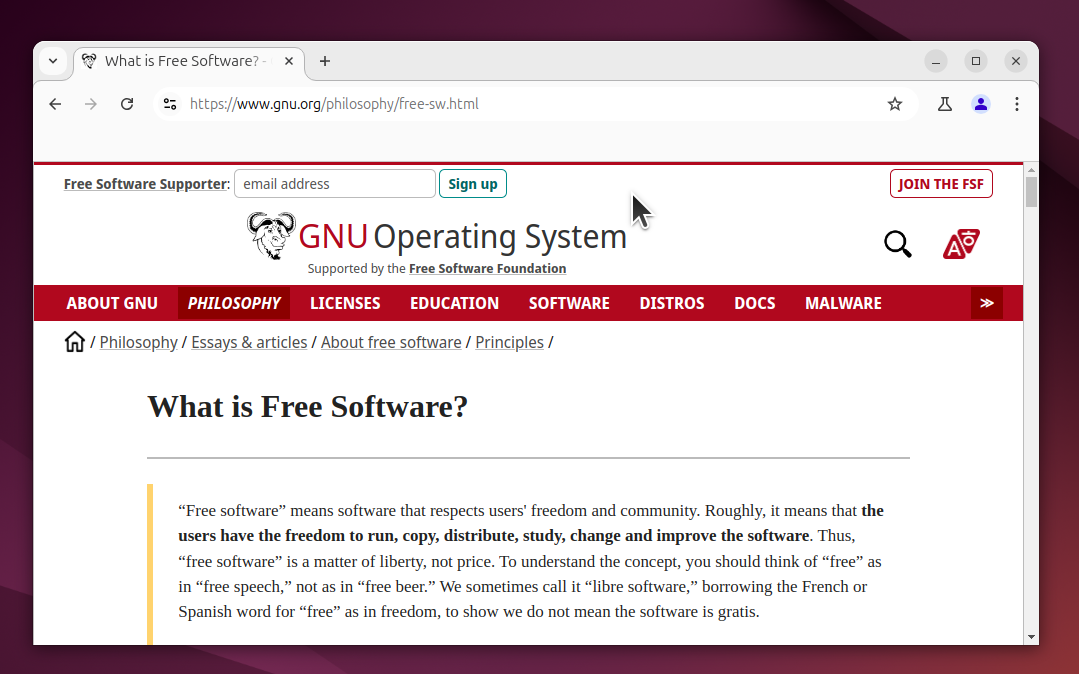This screenshot has height=674, width=1079.
Task: Open the Principles breadcrumb link
Action: (x=509, y=342)
